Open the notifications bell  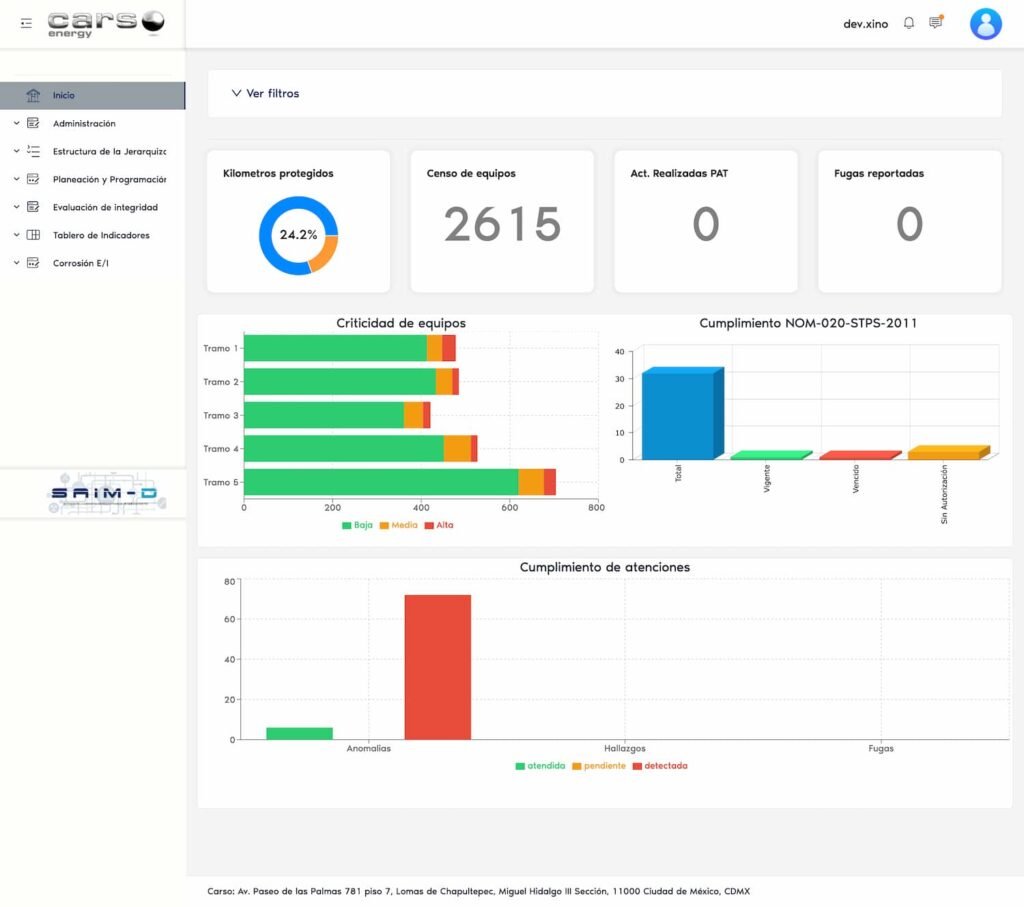(908, 23)
